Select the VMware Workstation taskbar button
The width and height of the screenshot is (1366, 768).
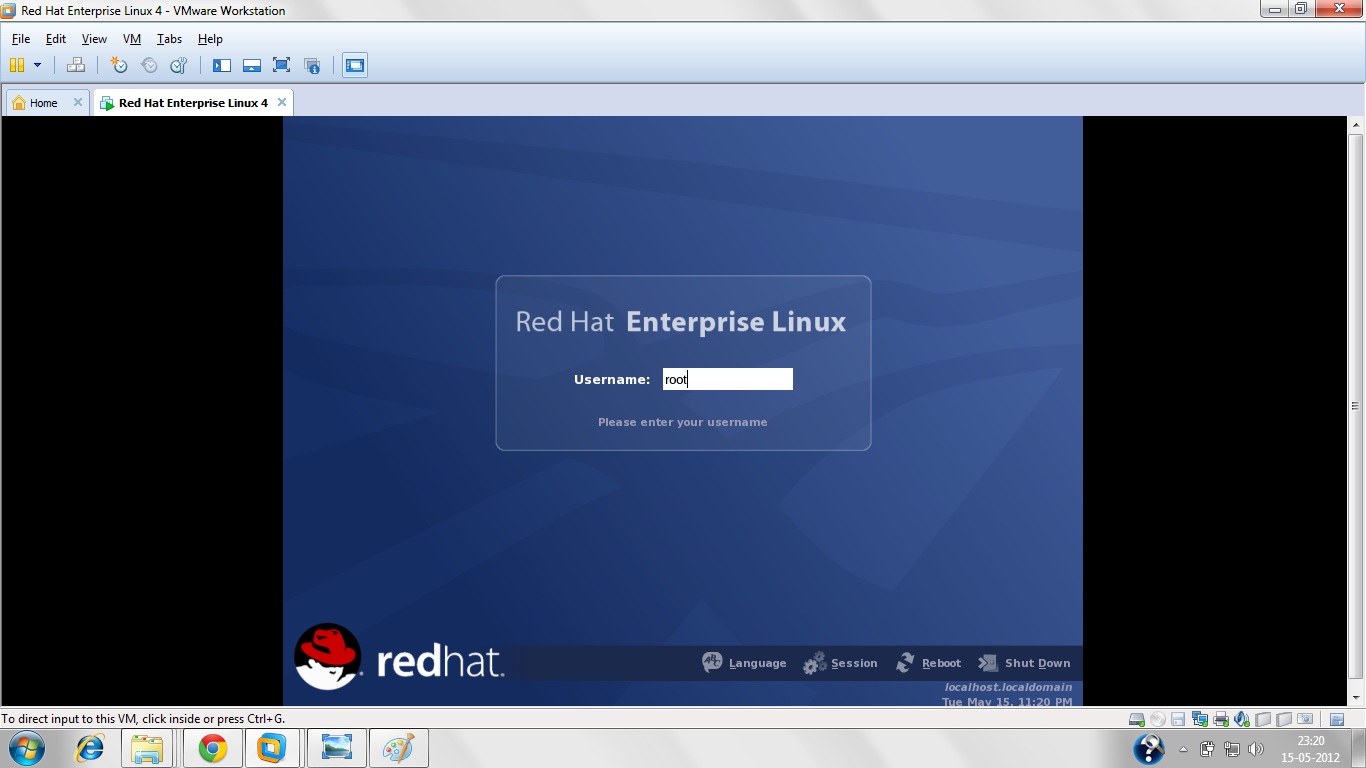pos(272,748)
